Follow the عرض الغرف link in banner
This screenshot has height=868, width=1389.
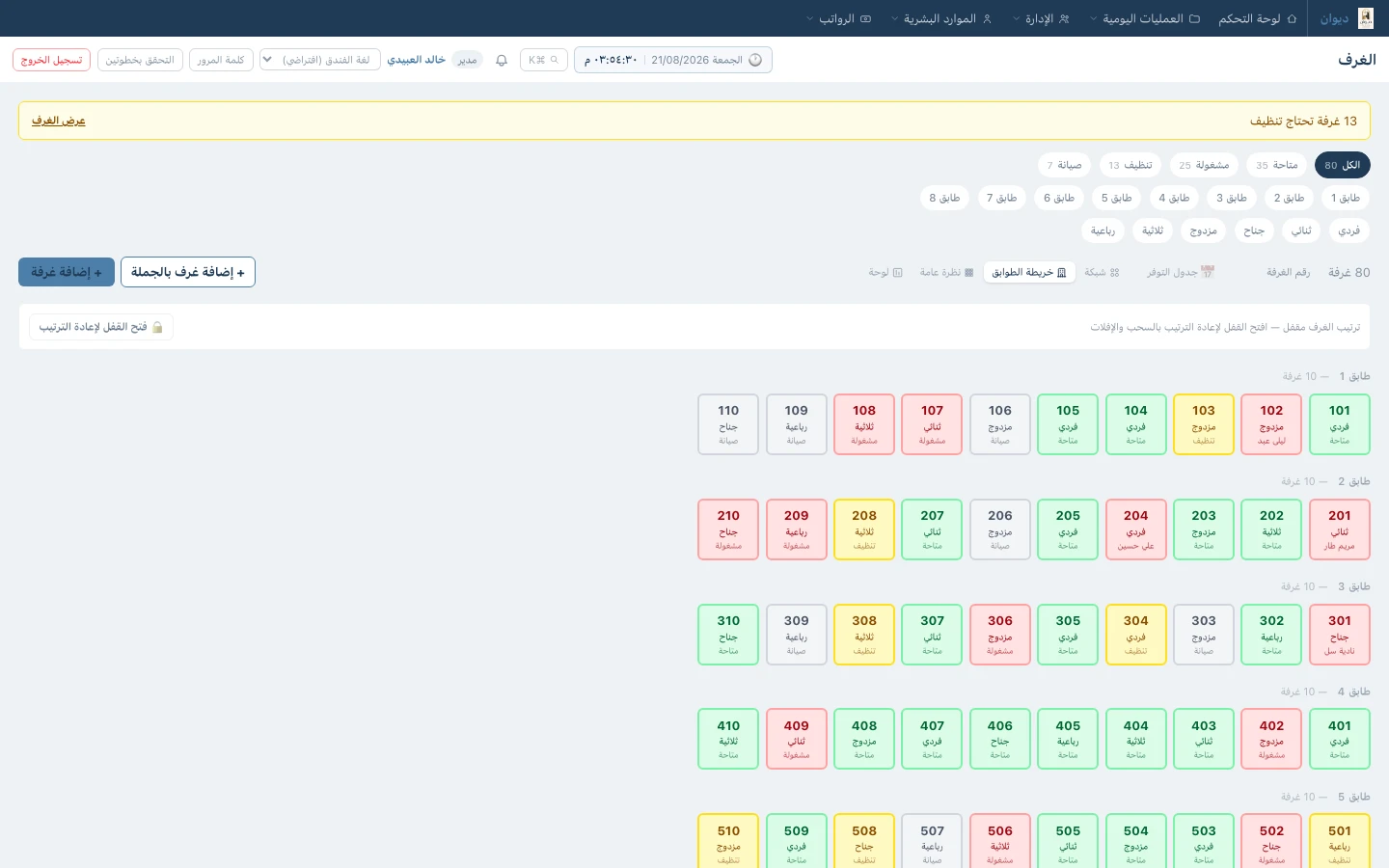(59, 121)
